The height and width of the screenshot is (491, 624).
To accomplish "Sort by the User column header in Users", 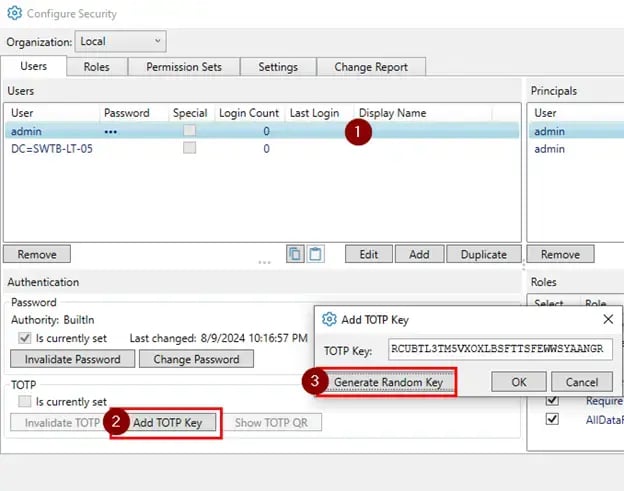I will pos(52,113).
